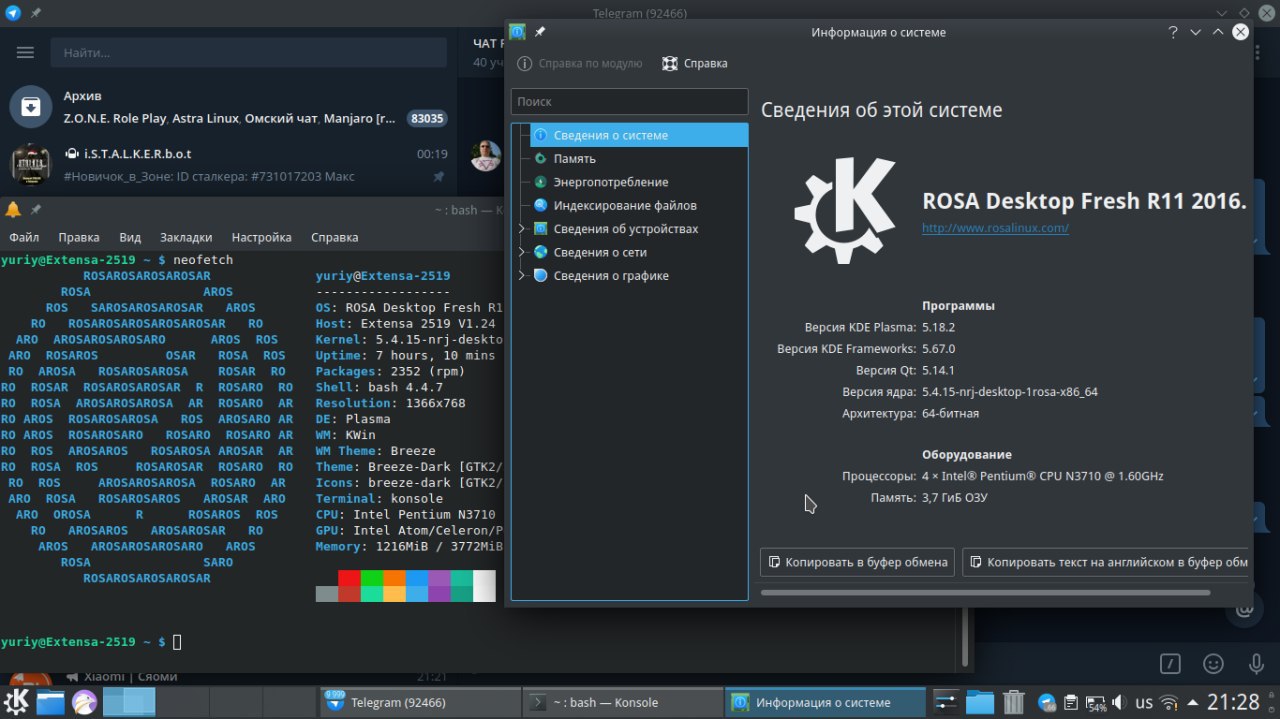The height and width of the screenshot is (719, 1280).
Task: Focus the Telegram Найти search field
Action: (x=248, y=52)
